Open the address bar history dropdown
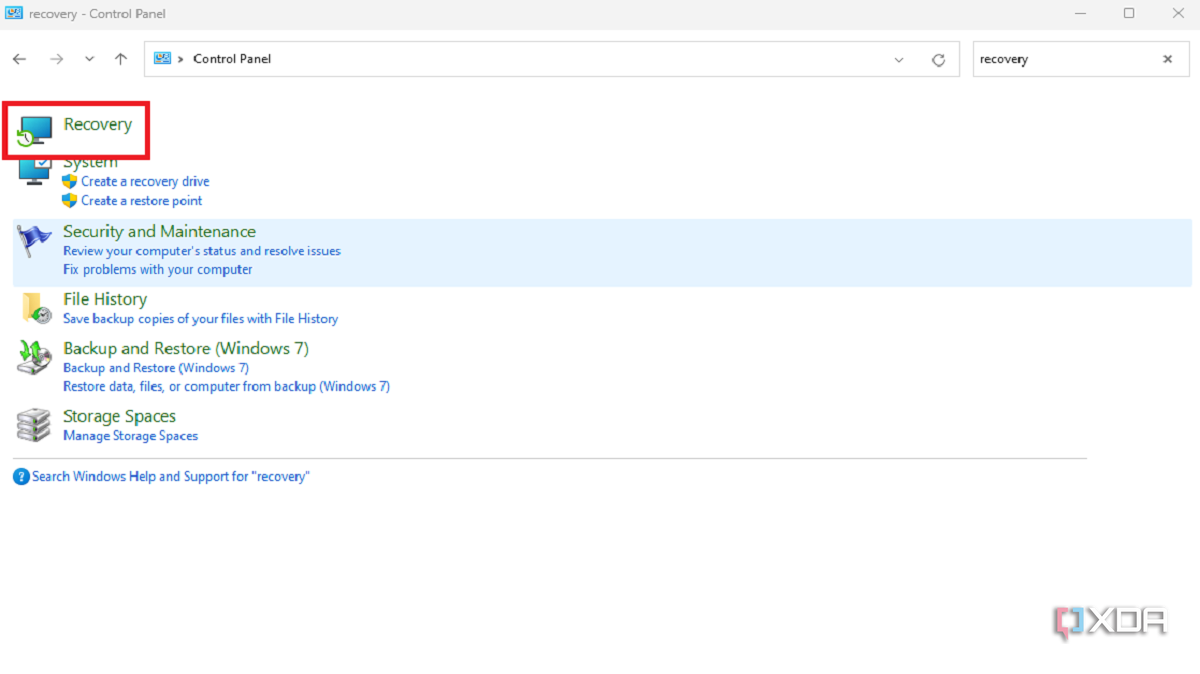The width and height of the screenshot is (1200, 674). coord(899,59)
